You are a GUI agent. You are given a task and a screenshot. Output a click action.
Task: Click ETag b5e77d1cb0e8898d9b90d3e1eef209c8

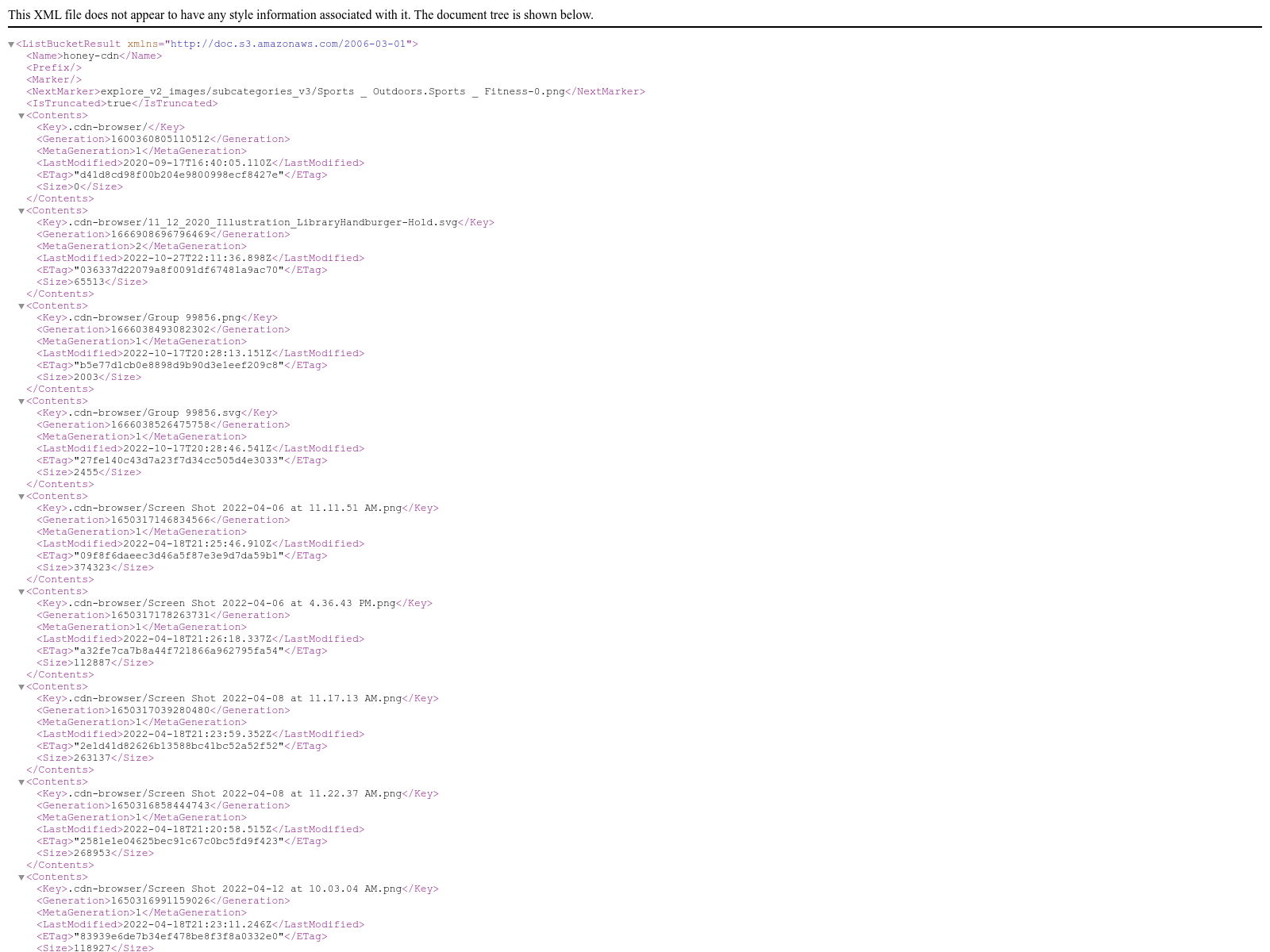(x=179, y=365)
